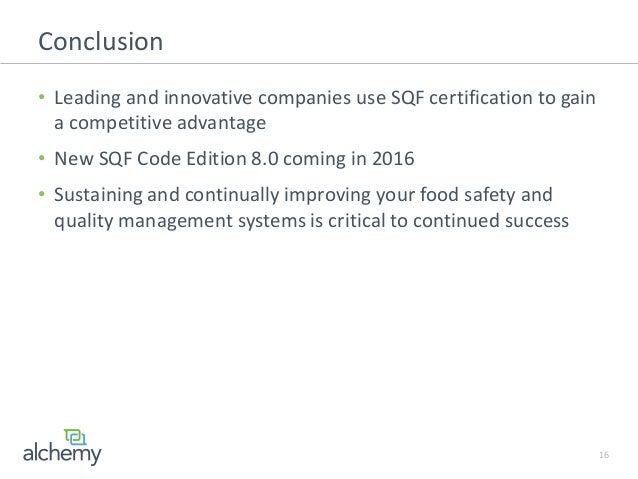The width and height of the screenshot is (638, 479).
Task: Click the alchemy wordmark text
Action: [x=62, y=454]
